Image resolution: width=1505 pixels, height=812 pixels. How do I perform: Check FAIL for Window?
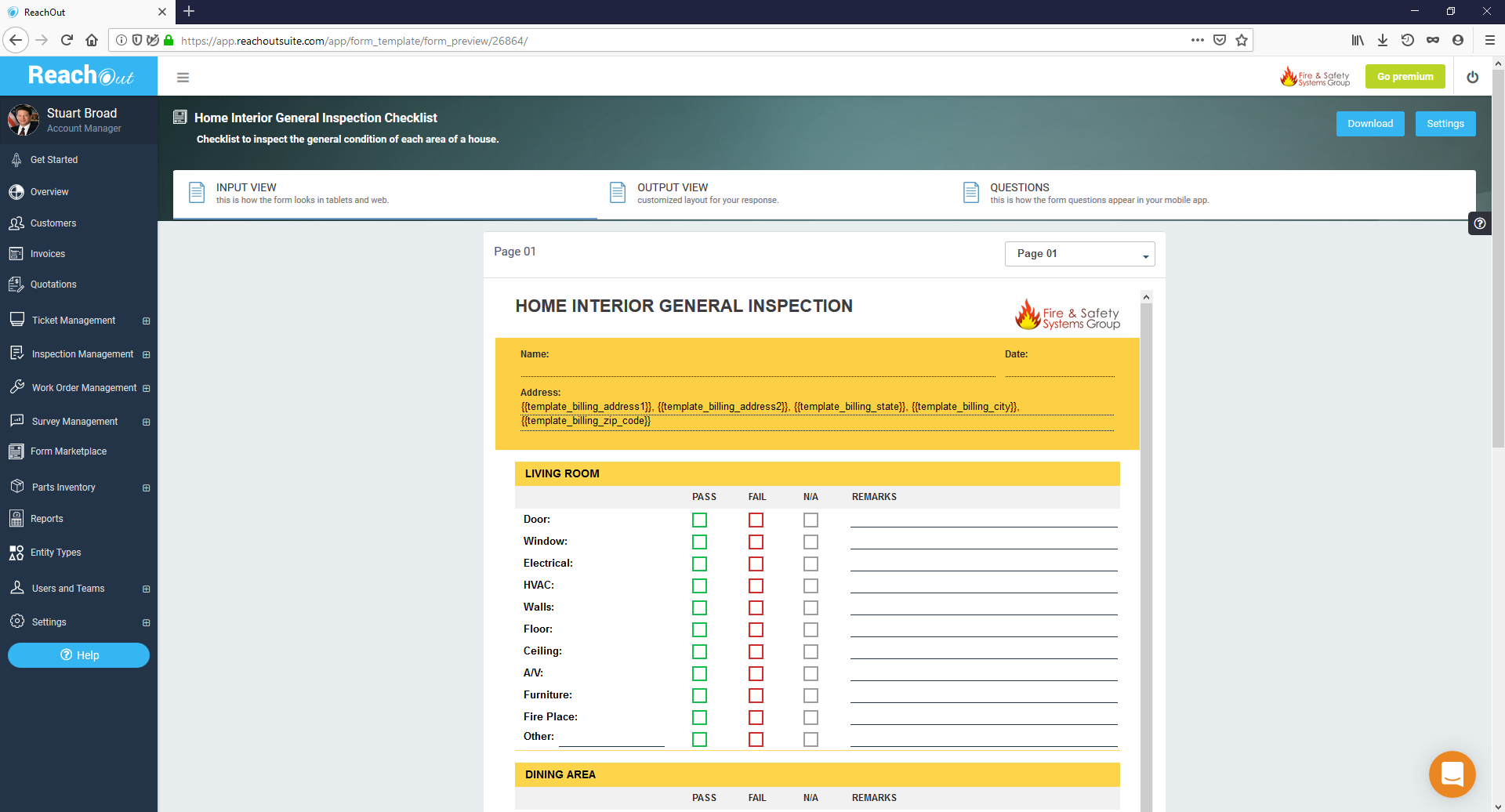click(x=756, y=542)
